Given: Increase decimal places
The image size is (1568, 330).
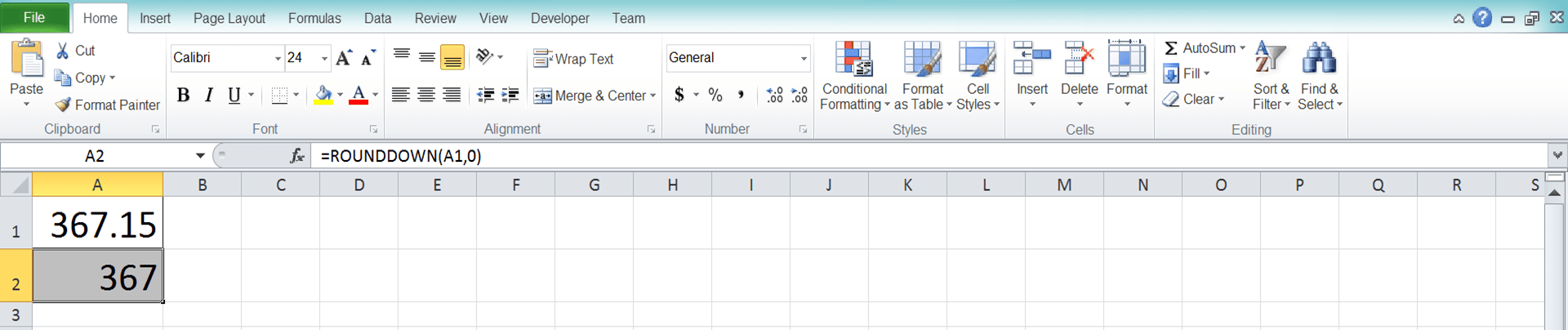Looking at the screenshot, I should pyautogui.click(x=774, y=96).
